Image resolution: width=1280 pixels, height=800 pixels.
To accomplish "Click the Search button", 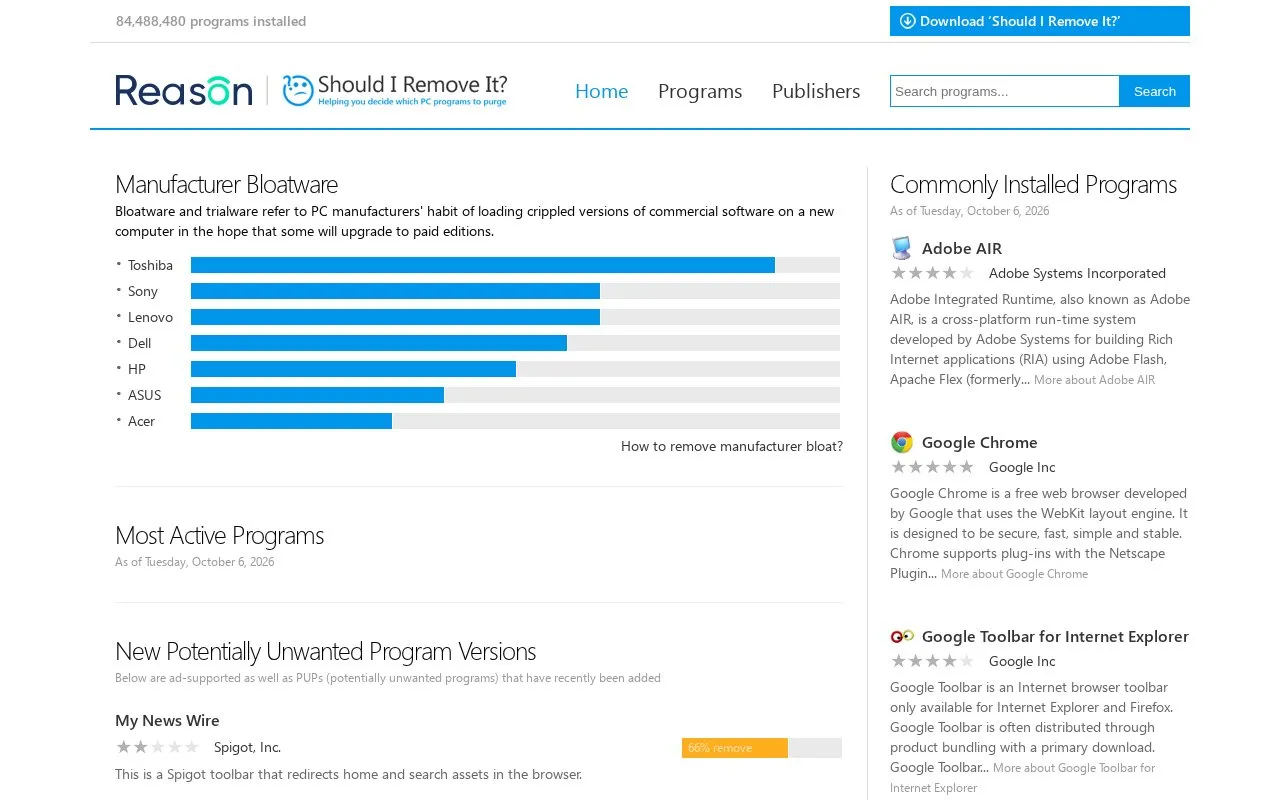I will point(1155,91).
